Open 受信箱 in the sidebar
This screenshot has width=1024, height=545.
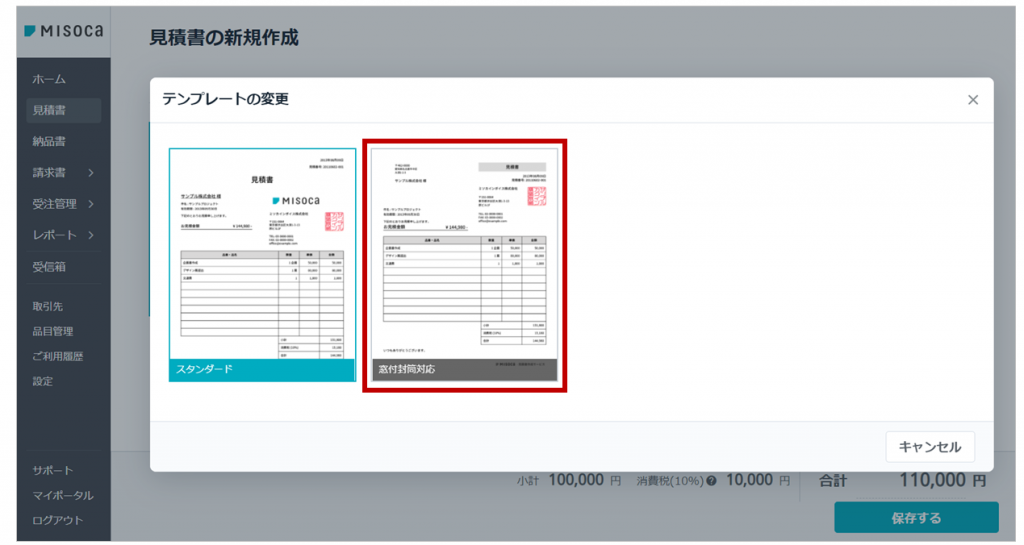pos(49,266)
